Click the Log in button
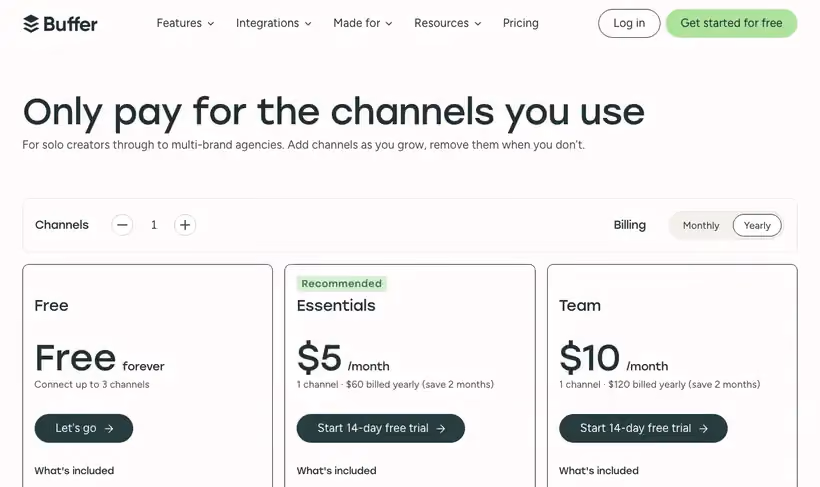The image size is (820, 487). pyautogui.click(x=629, y=23)
